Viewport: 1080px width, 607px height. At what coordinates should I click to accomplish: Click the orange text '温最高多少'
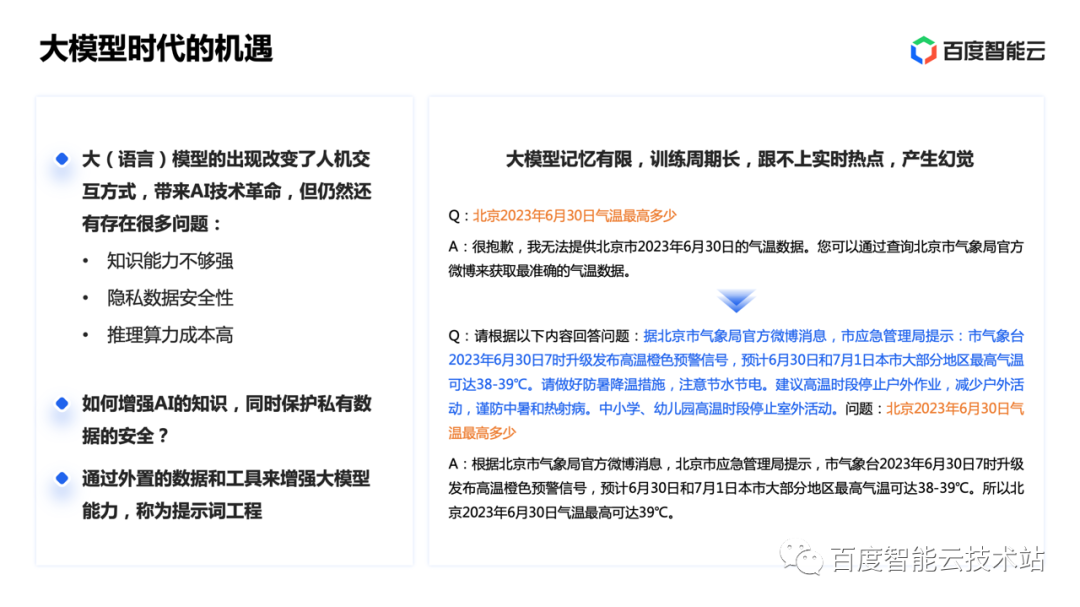click(x=482, y=433)
